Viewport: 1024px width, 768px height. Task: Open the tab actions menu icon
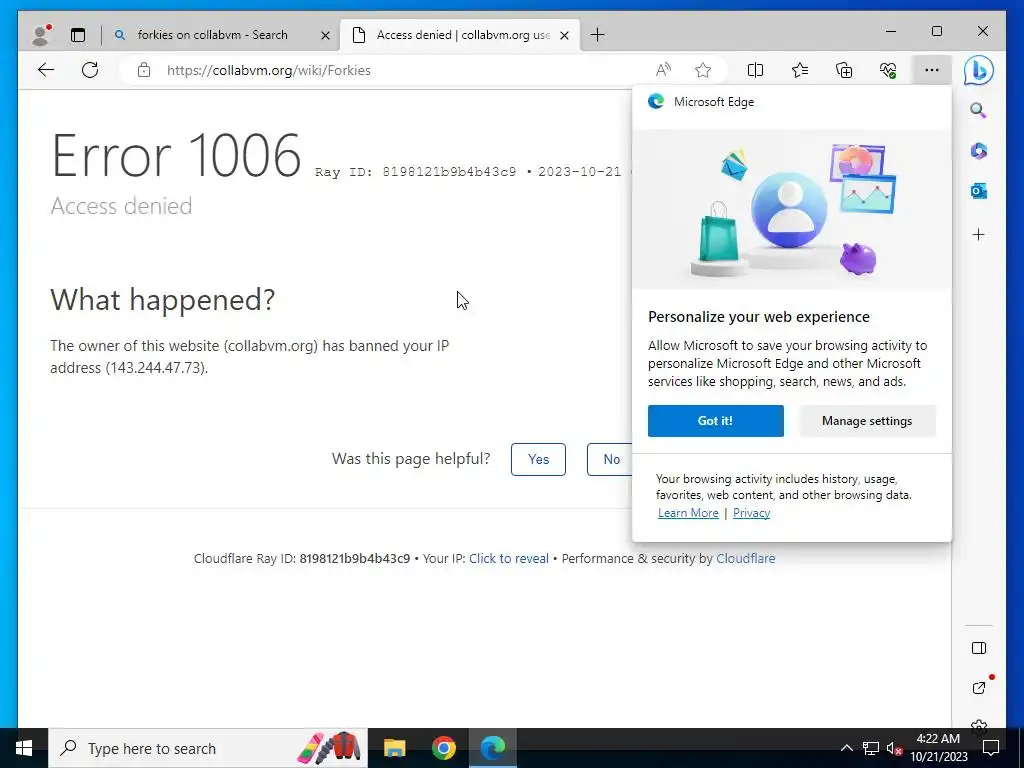[x=78, y=35]
